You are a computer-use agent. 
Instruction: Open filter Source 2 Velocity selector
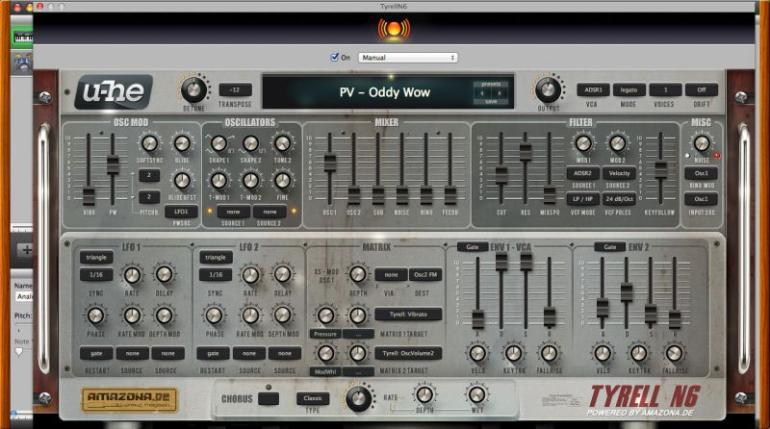[x=619, y=173]
